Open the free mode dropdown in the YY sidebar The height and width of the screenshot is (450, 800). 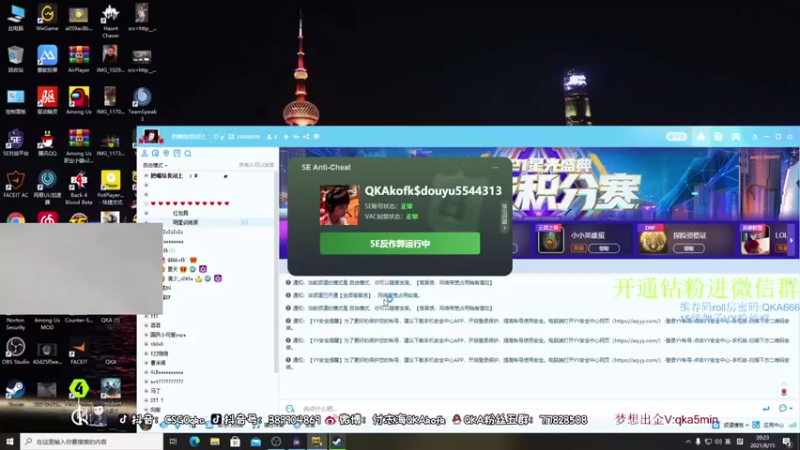155,165
